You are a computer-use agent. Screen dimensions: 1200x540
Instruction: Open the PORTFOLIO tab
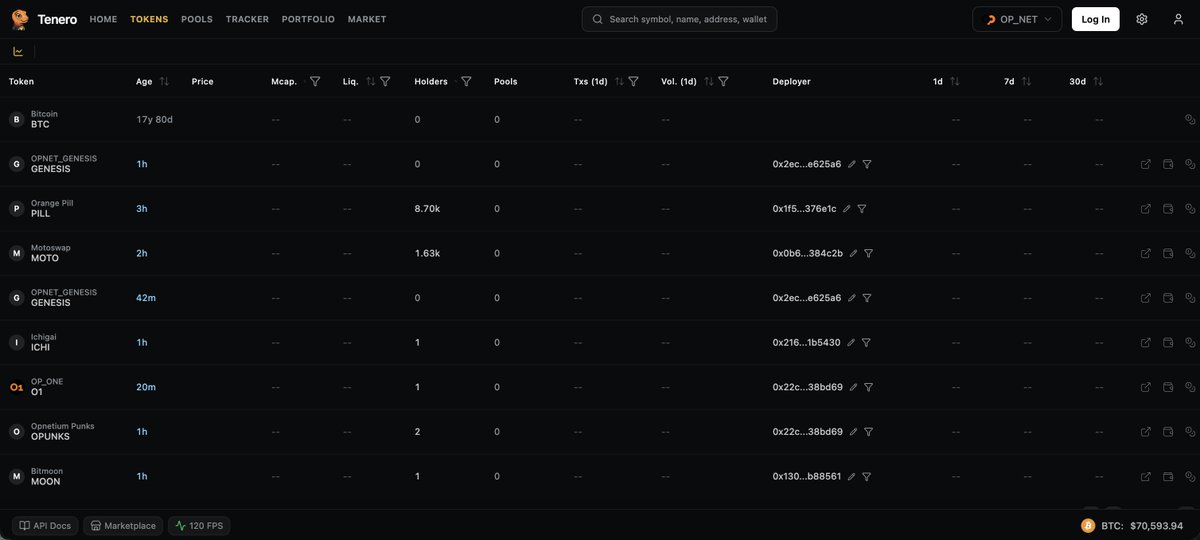click(x=308, y=19)
